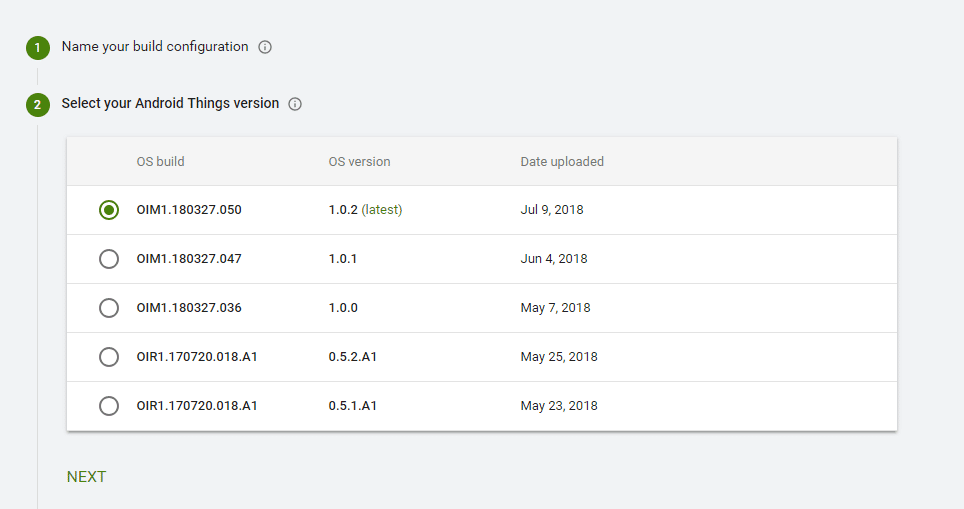This screenshot has width=964, height=509.
Task: Click the May 25, 2018 date cell
Action: (559, 357)
